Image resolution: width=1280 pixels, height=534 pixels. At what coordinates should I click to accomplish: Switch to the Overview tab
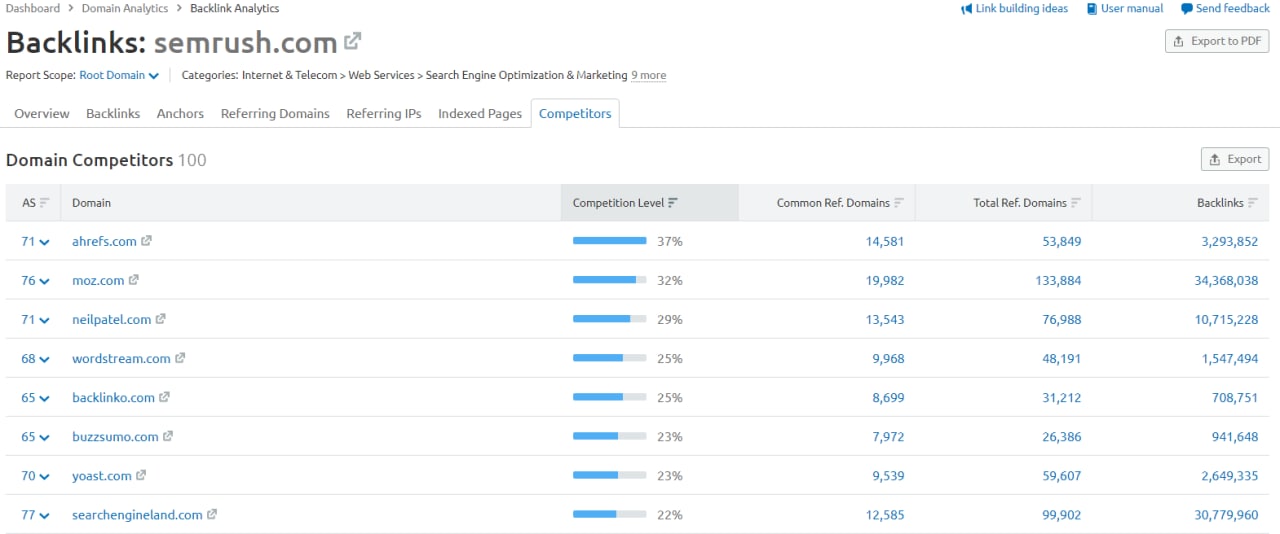[42, 114]
